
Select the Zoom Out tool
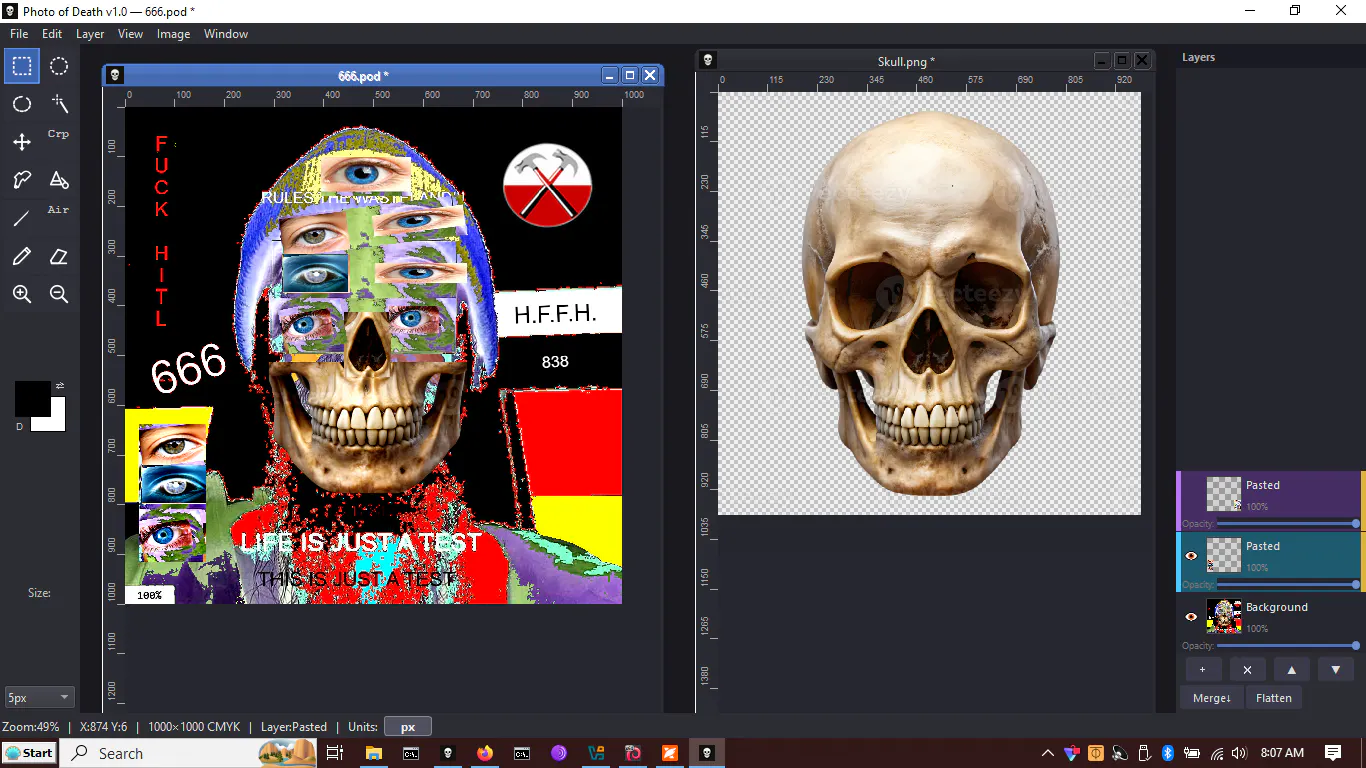coord(59,294)
